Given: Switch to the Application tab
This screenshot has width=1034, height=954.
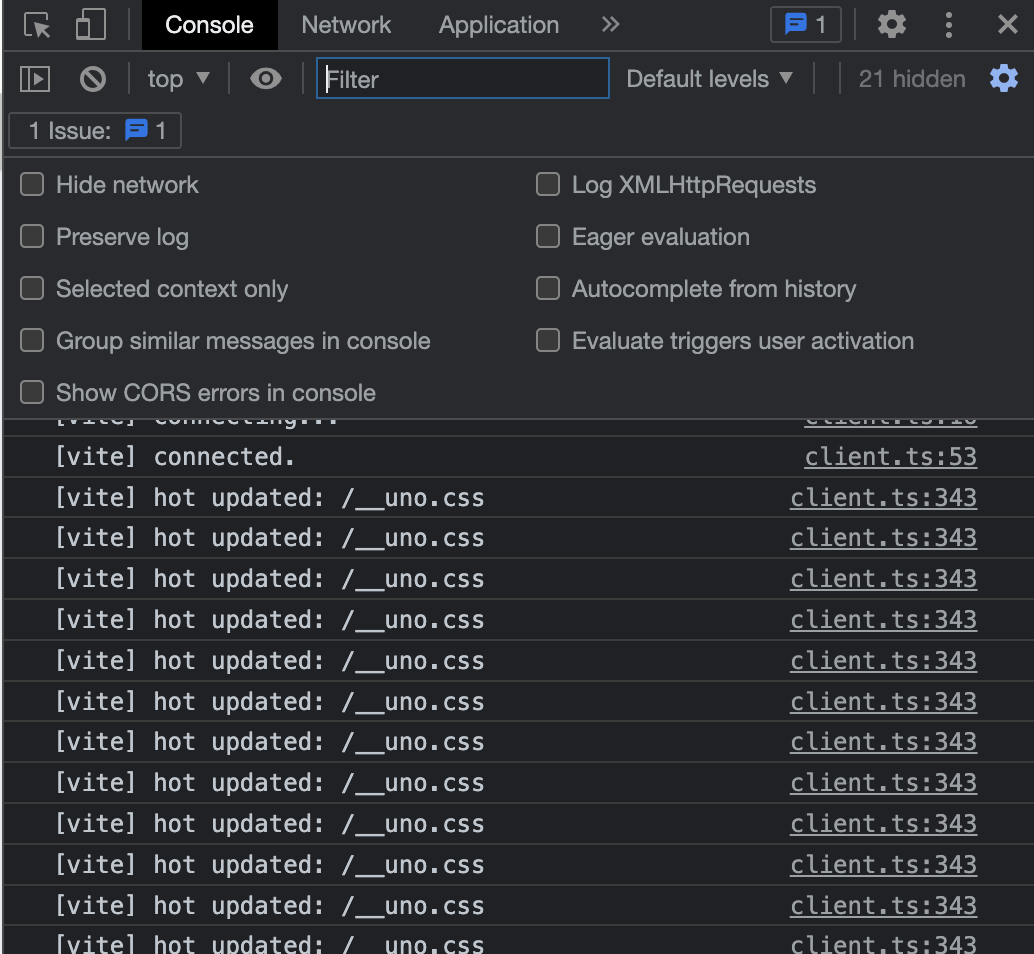Looking at the screenshot, I should pos(498,25).
